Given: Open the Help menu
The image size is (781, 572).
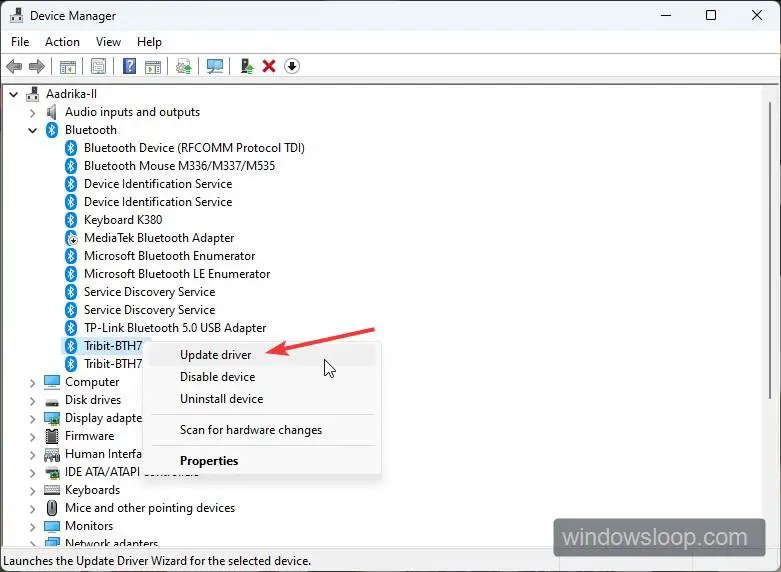Looking at the screenshot, I should [x=149, y=42].
